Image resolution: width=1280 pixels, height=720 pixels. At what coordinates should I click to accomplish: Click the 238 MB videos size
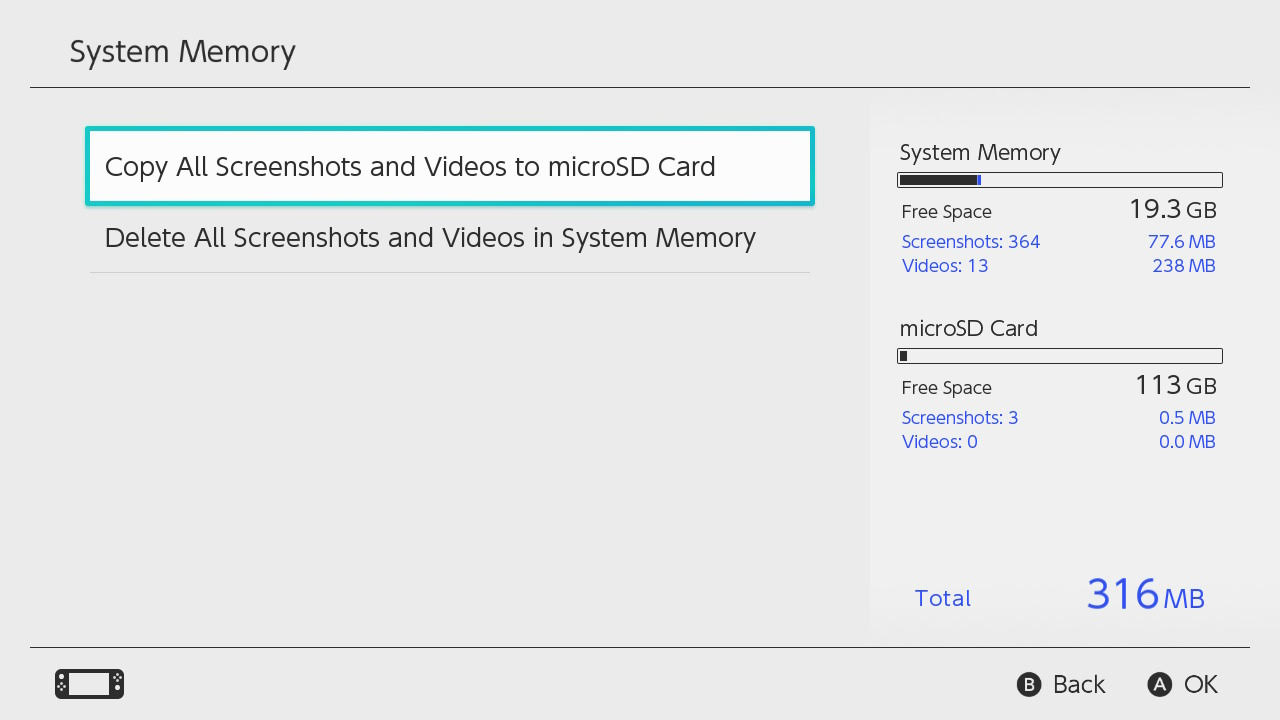click(x=1184, y=266)
